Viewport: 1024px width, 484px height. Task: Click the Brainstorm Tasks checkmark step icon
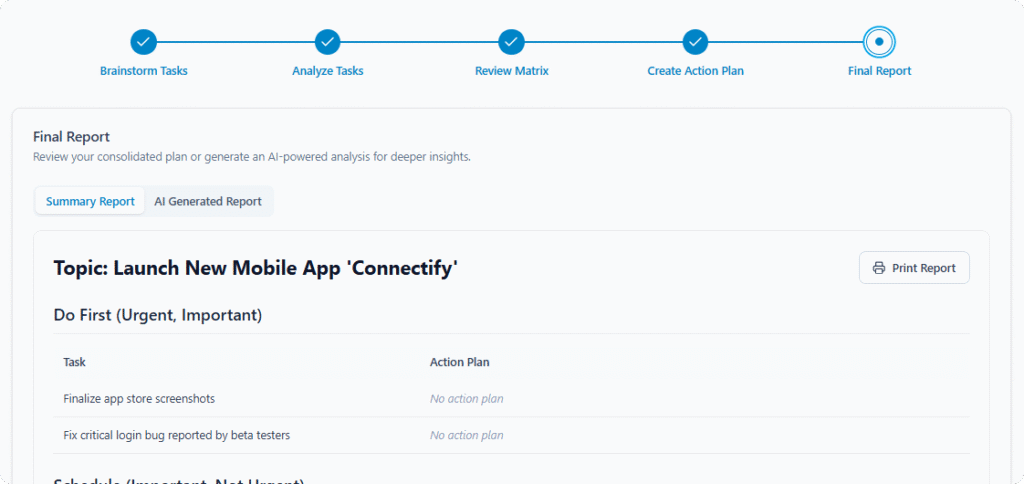(144, 42)
